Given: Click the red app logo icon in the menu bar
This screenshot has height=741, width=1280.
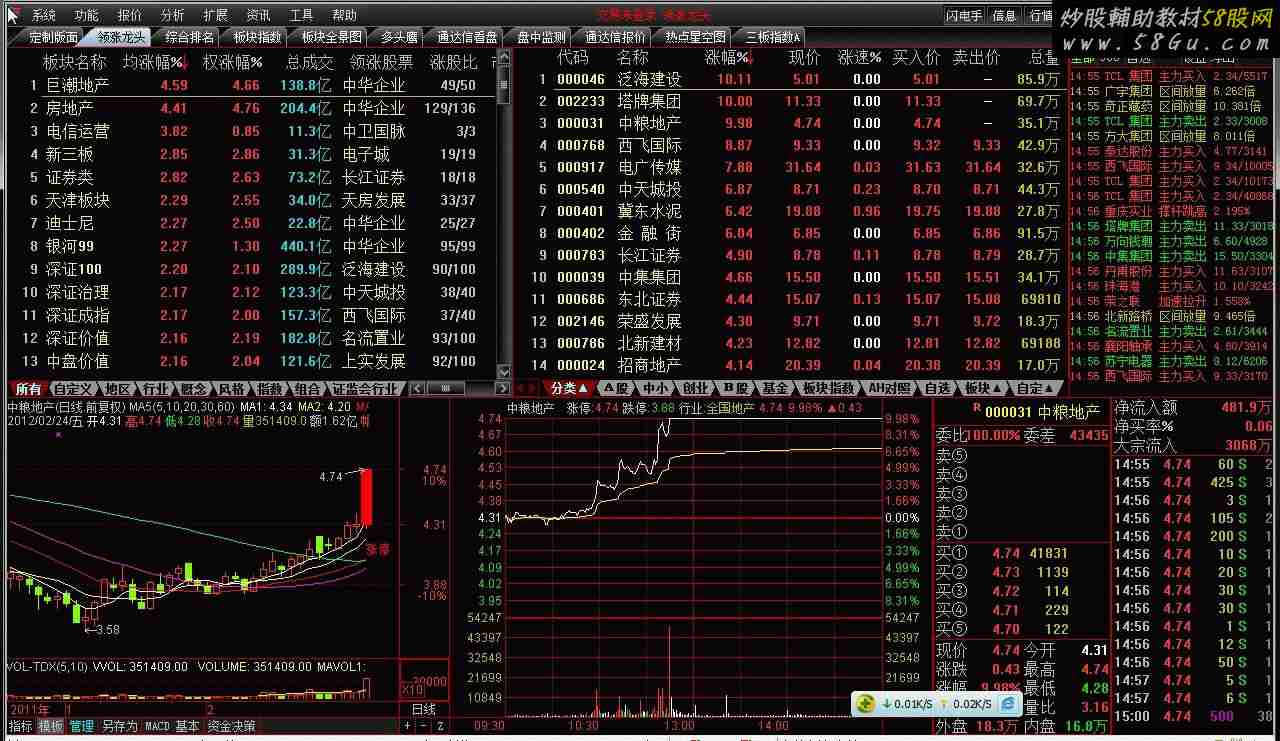Looking at the screenshot, I should pos(13,15).
